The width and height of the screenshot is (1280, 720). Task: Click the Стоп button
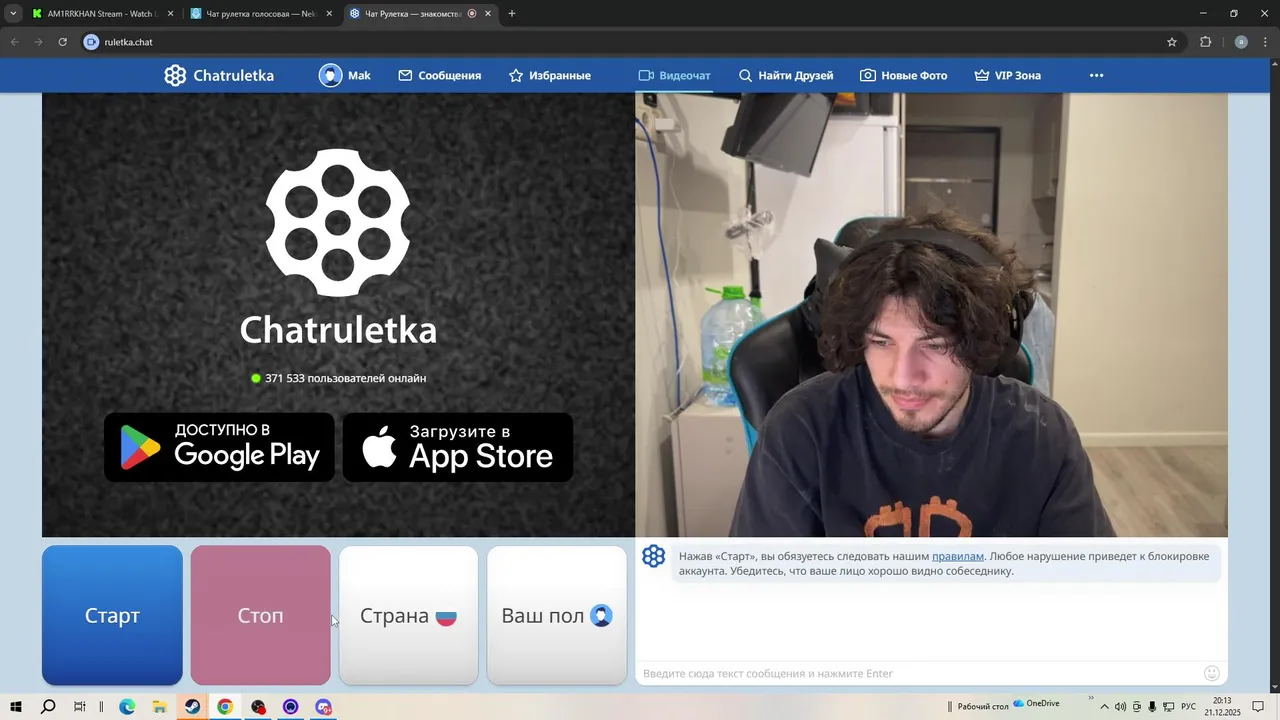[260, 615]
